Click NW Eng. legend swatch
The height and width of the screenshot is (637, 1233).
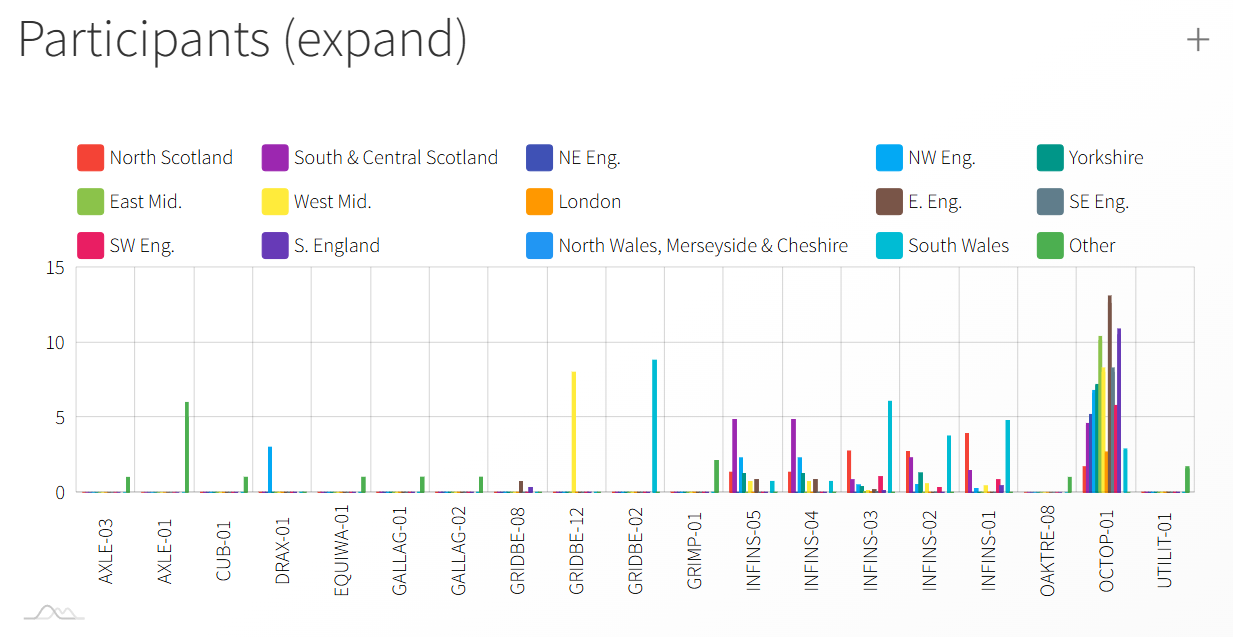889,158
